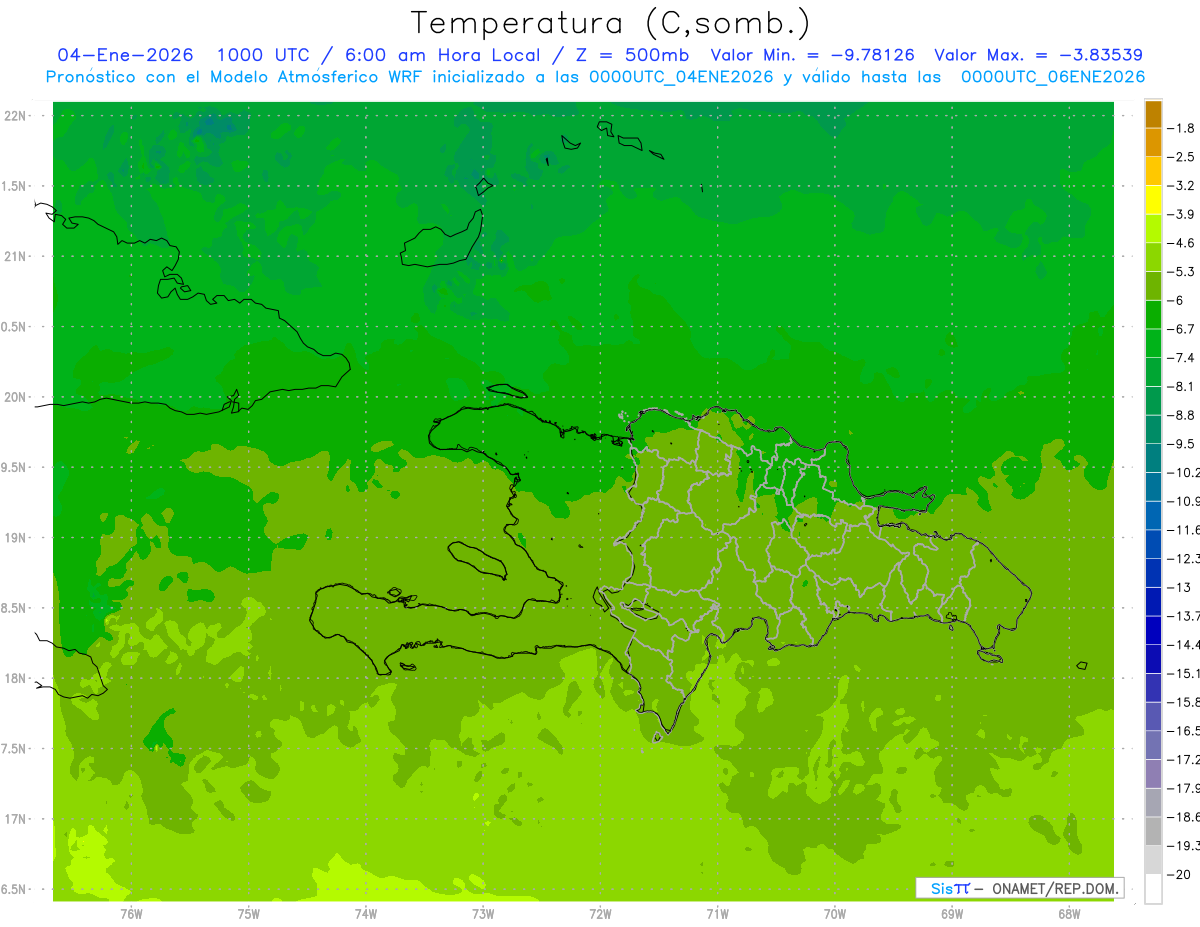
Task: Click the topmost brown-orange color bar swatch
Action: (1153, 114)
